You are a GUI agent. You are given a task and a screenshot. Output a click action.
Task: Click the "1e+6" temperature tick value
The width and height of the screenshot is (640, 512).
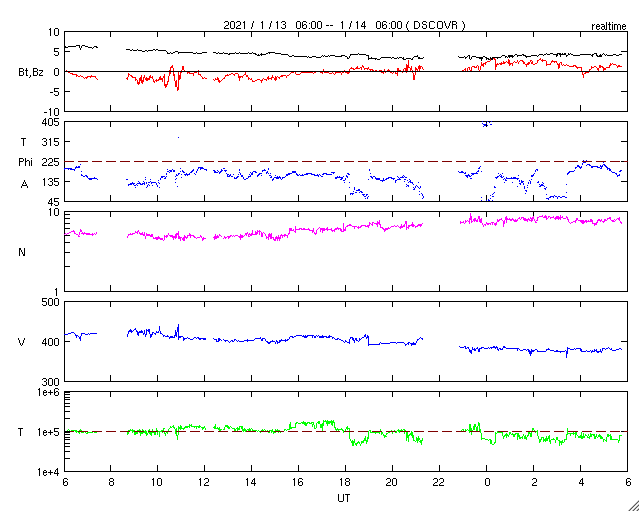point(49,392)
